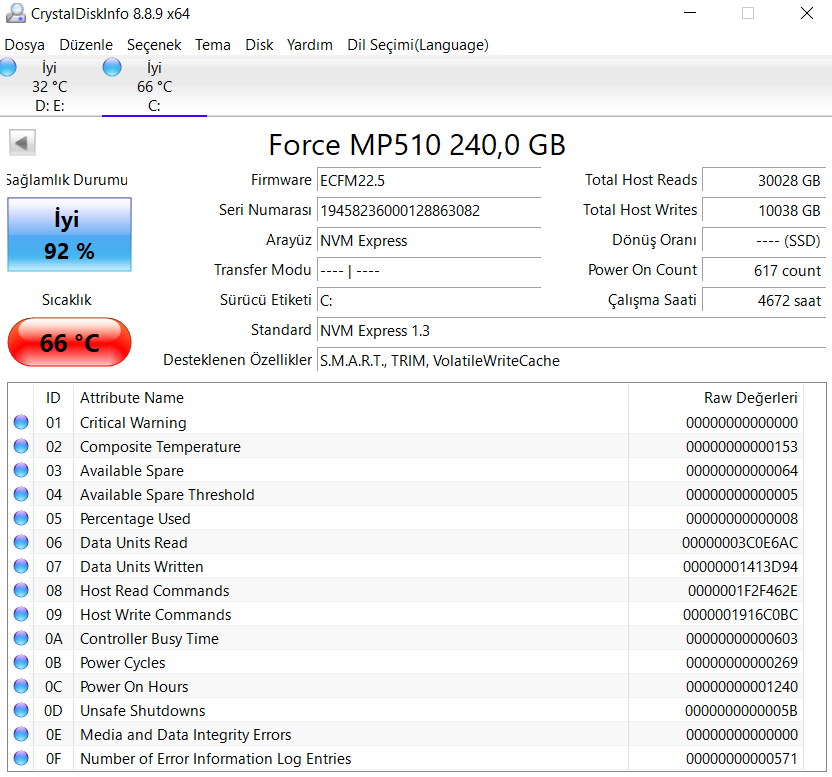Click the blue dot beside Percentage Used
This screenshot has width=832, height=777.
(x=21, y=518)
